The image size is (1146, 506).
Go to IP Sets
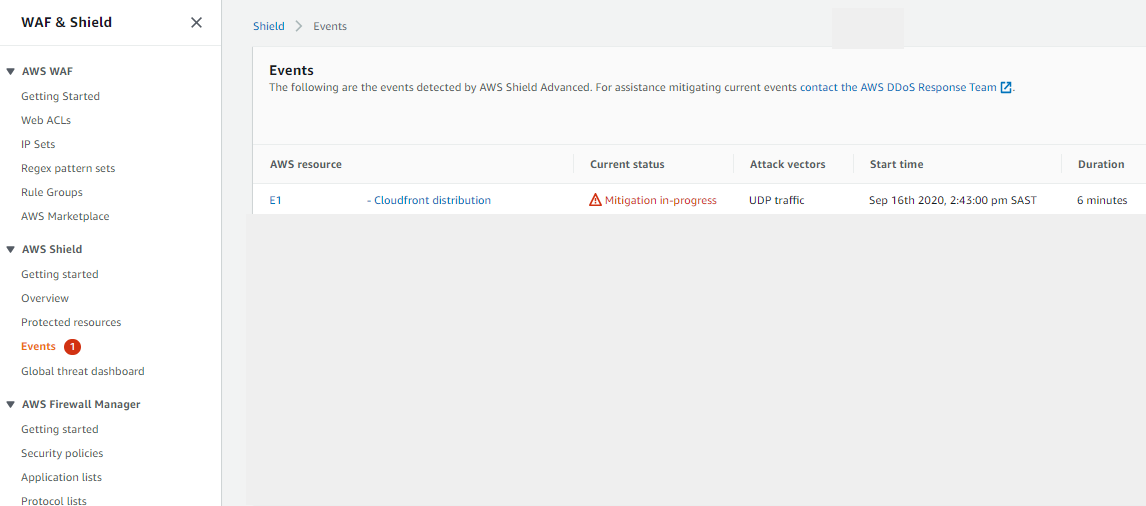38,145
